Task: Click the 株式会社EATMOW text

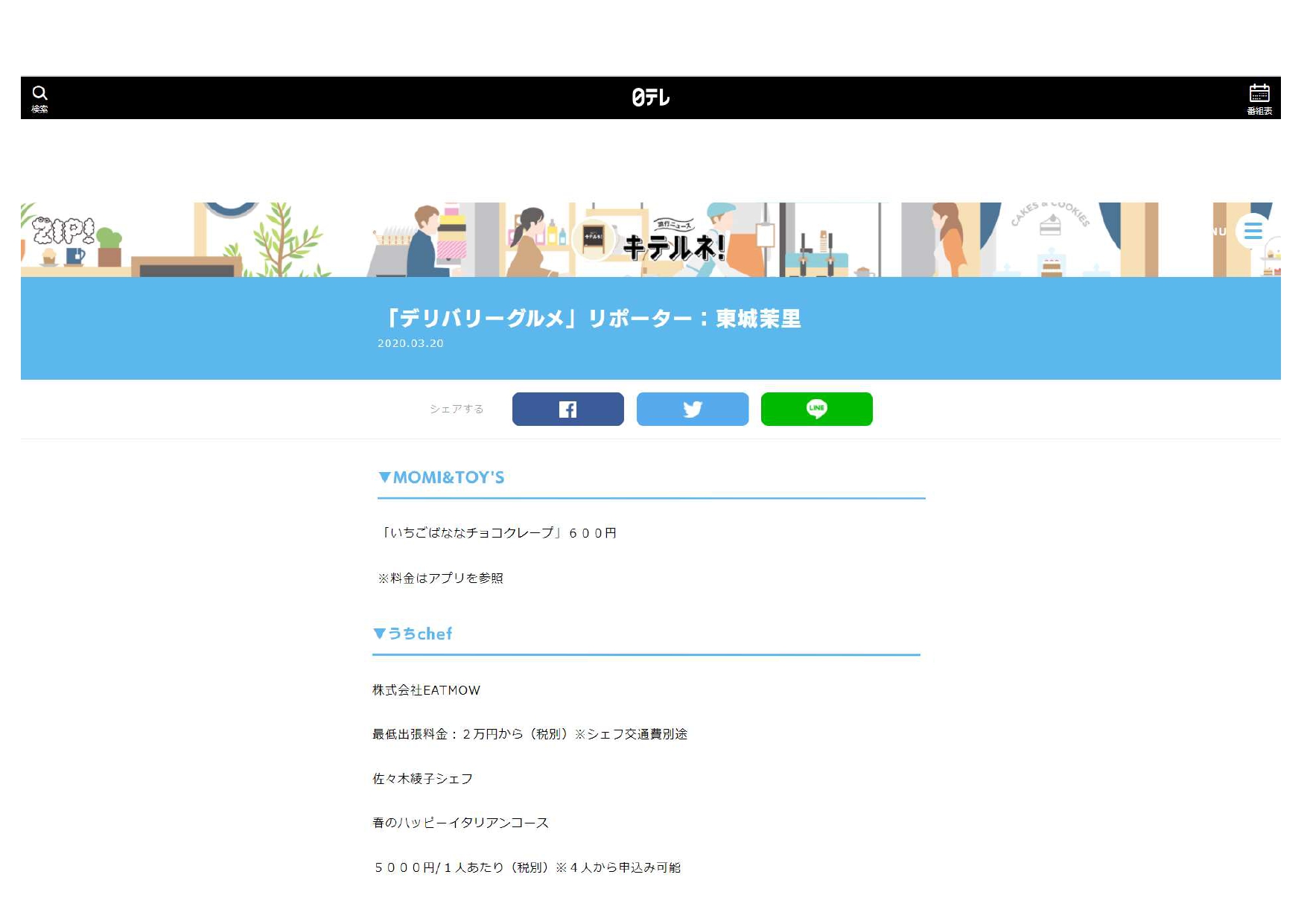Action: 426,690
